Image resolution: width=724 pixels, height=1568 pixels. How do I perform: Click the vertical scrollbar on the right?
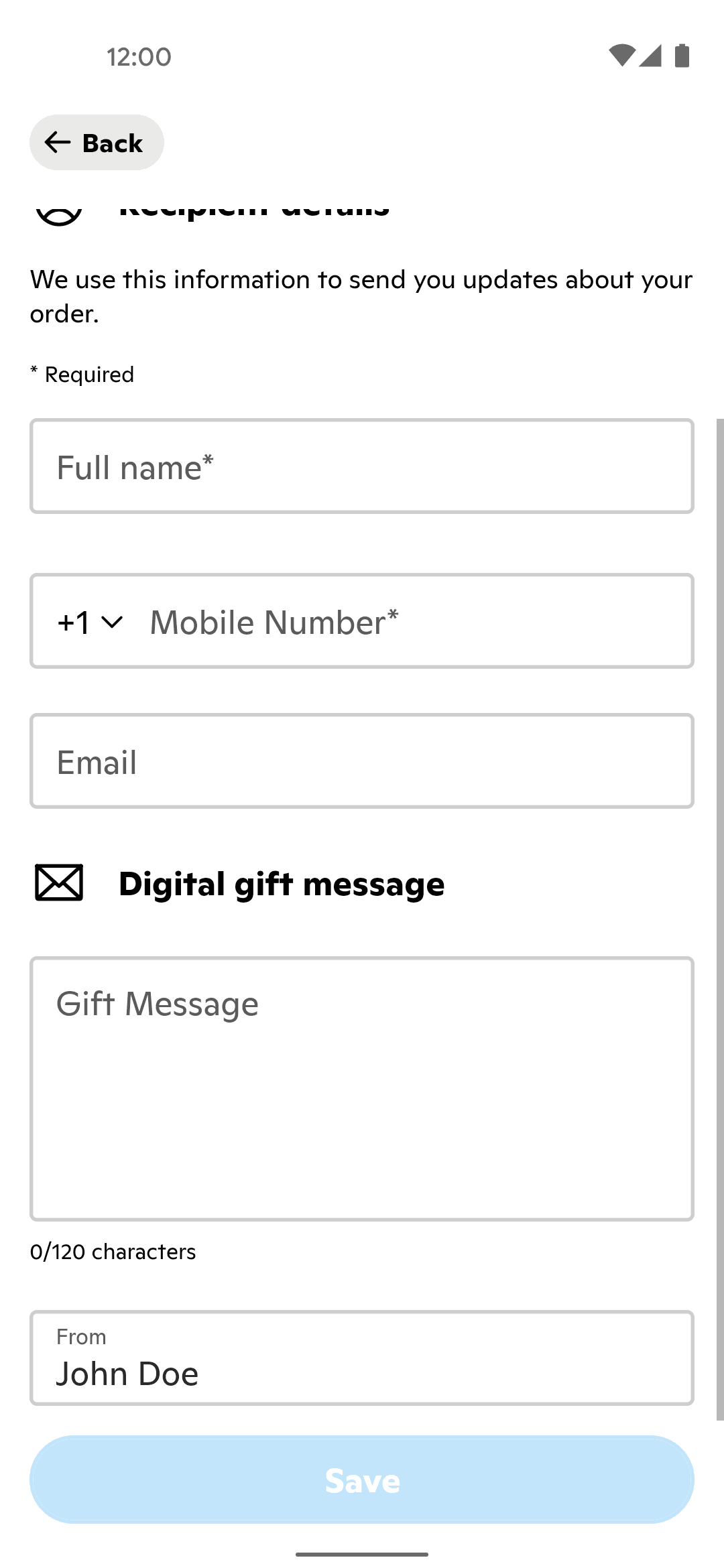tap(720, 918)
